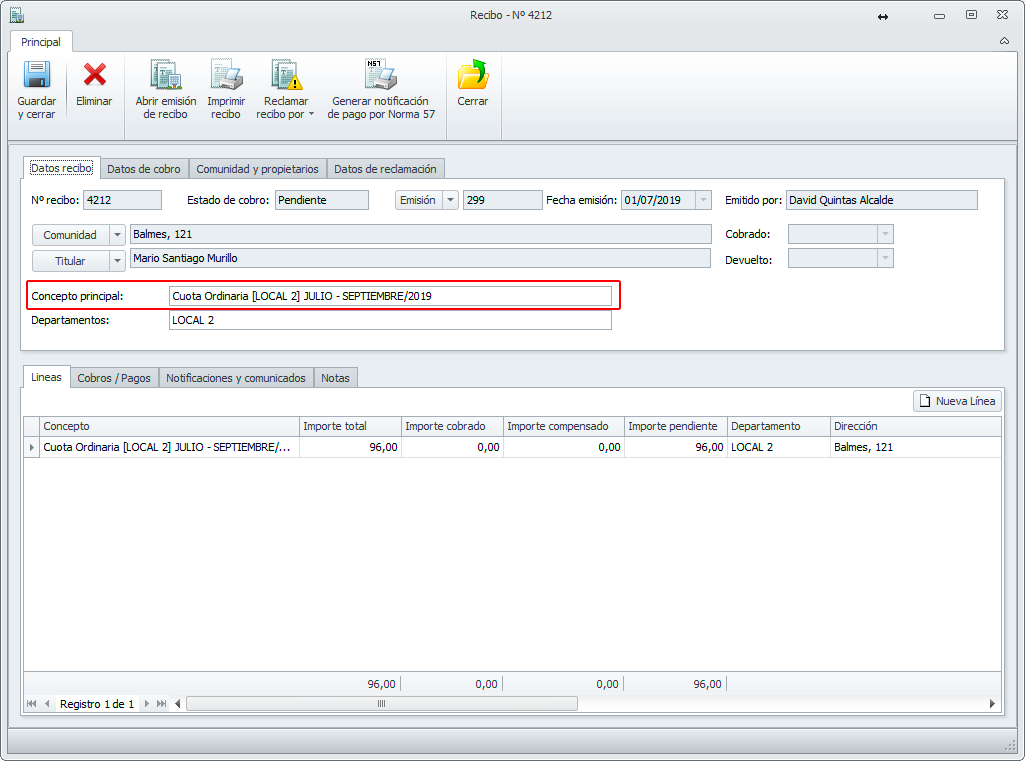The width and height of the screenshot is (1025, 761).
Task: Click the Titular button
Action: tap(70, 261)
